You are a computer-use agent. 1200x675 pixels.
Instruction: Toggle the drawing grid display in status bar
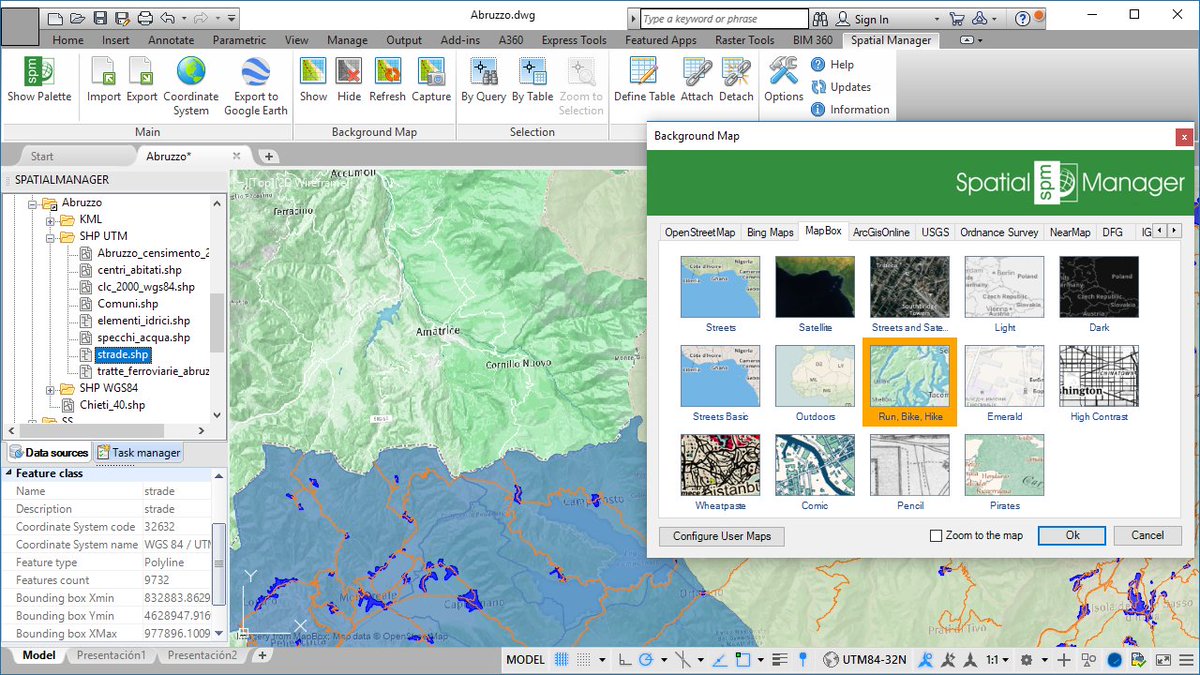(563, 660)
